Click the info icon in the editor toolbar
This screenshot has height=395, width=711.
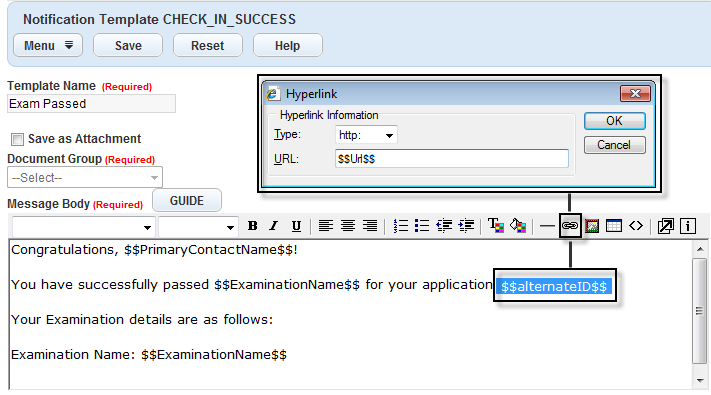688,226
